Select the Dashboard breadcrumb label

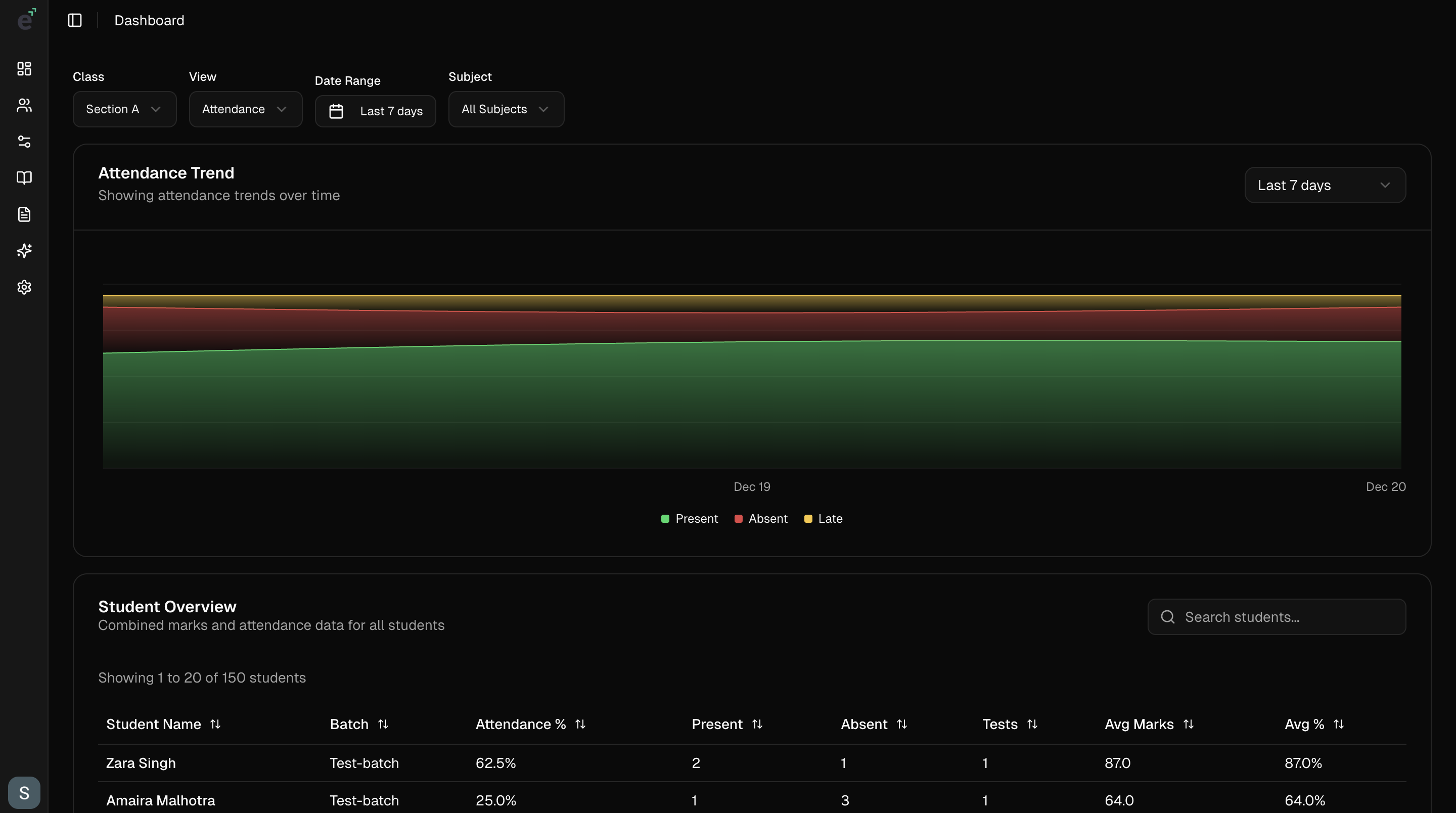pyautogui.click(x=149, y=20)
